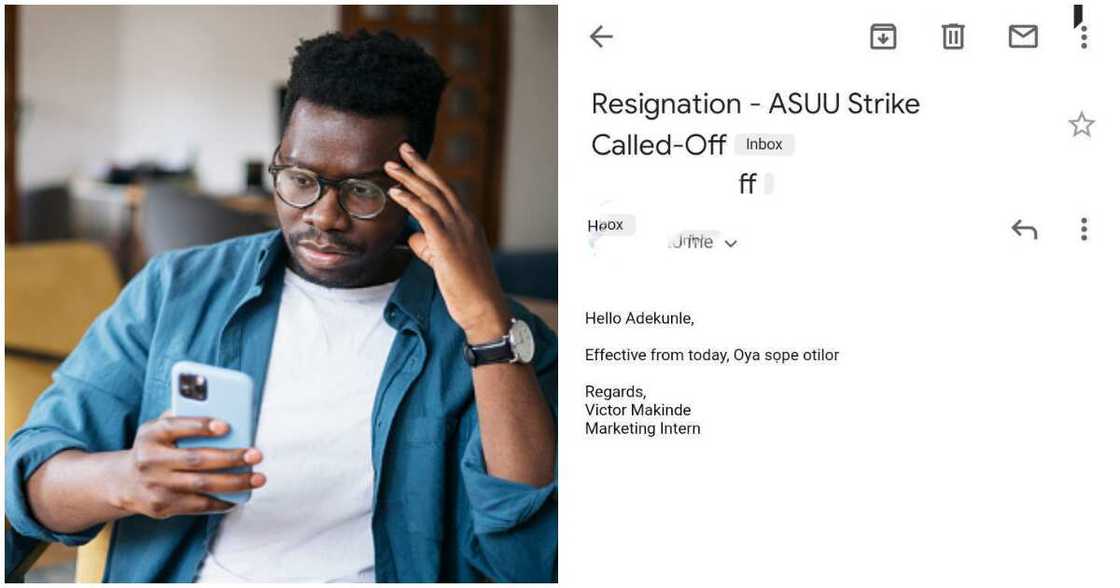Tap the 'Hello Adekunle,' greeting line
Viewport: 1120px width, 588px height.
point(639,319)
